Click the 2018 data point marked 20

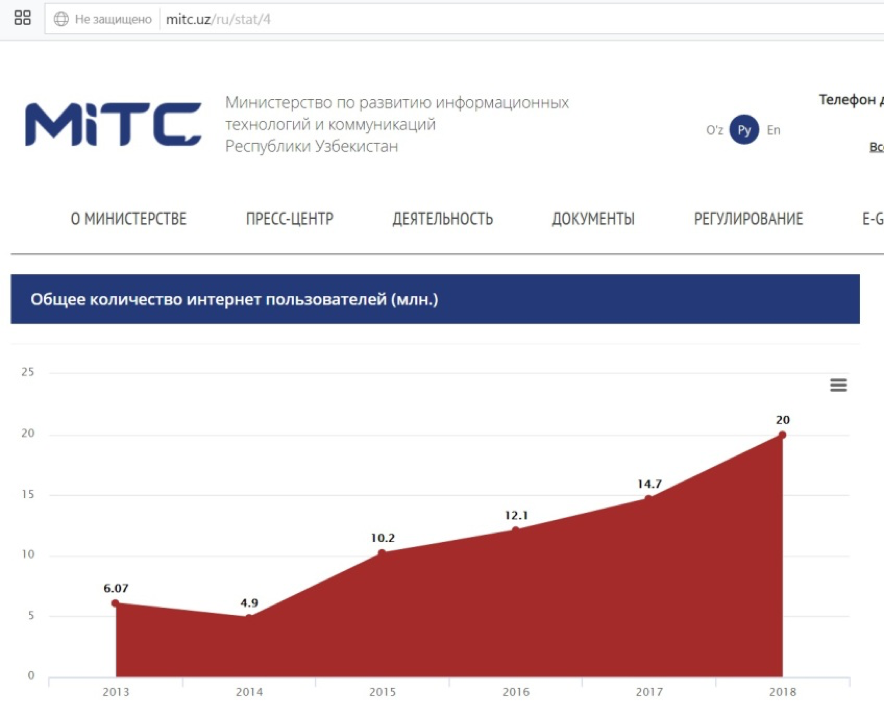[782, 434]
